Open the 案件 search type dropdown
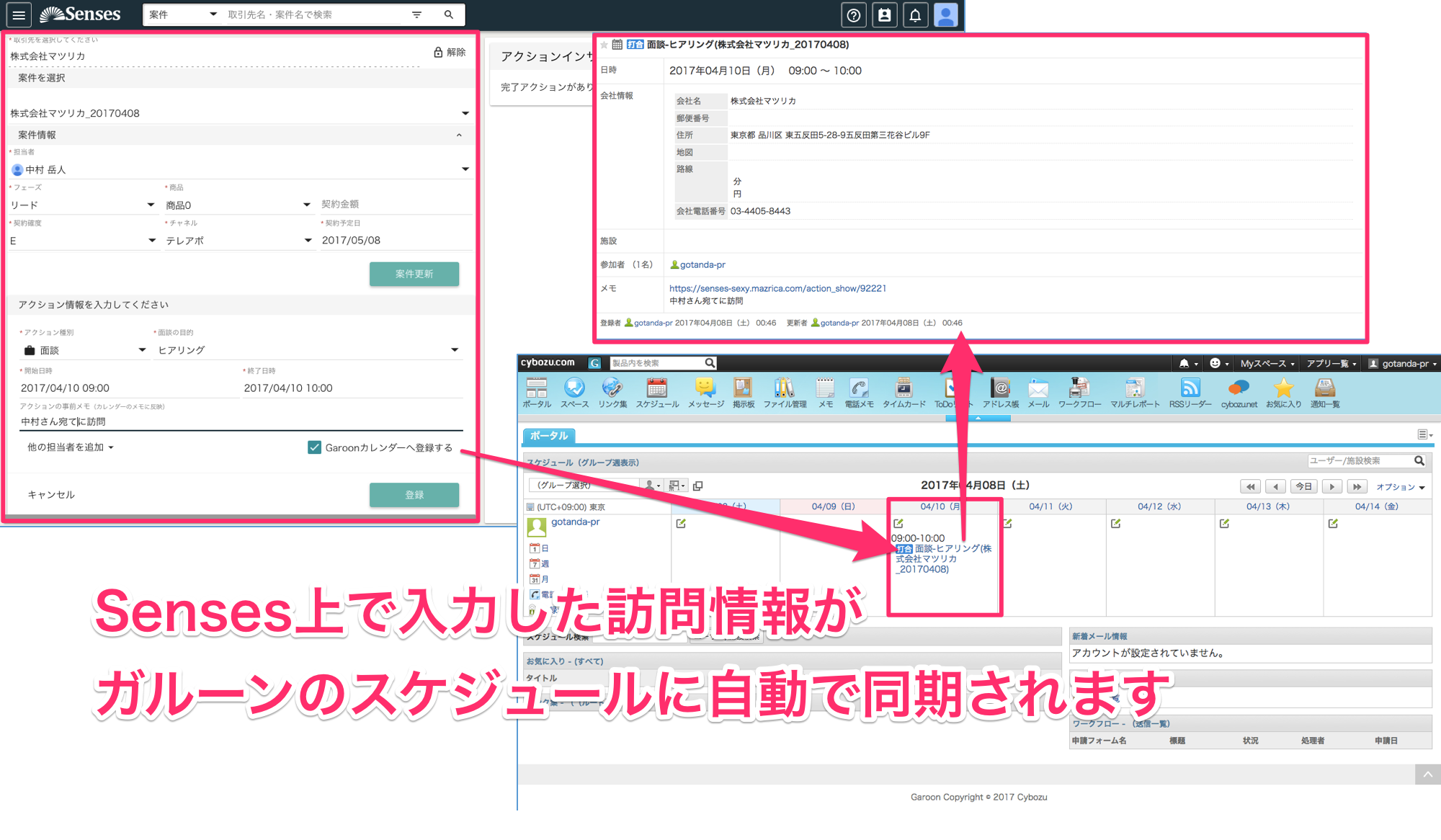 tap(182, 14)
